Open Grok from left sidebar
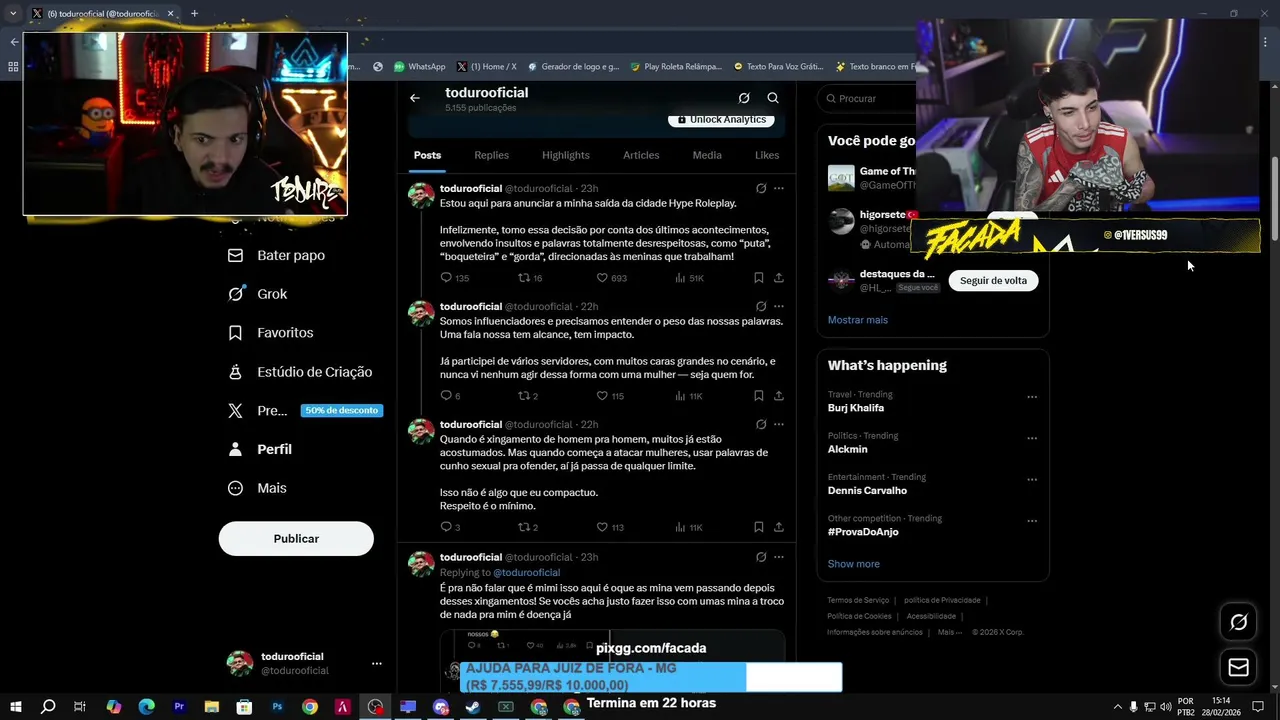The image size is (1280, 720). tap(258, 294)
